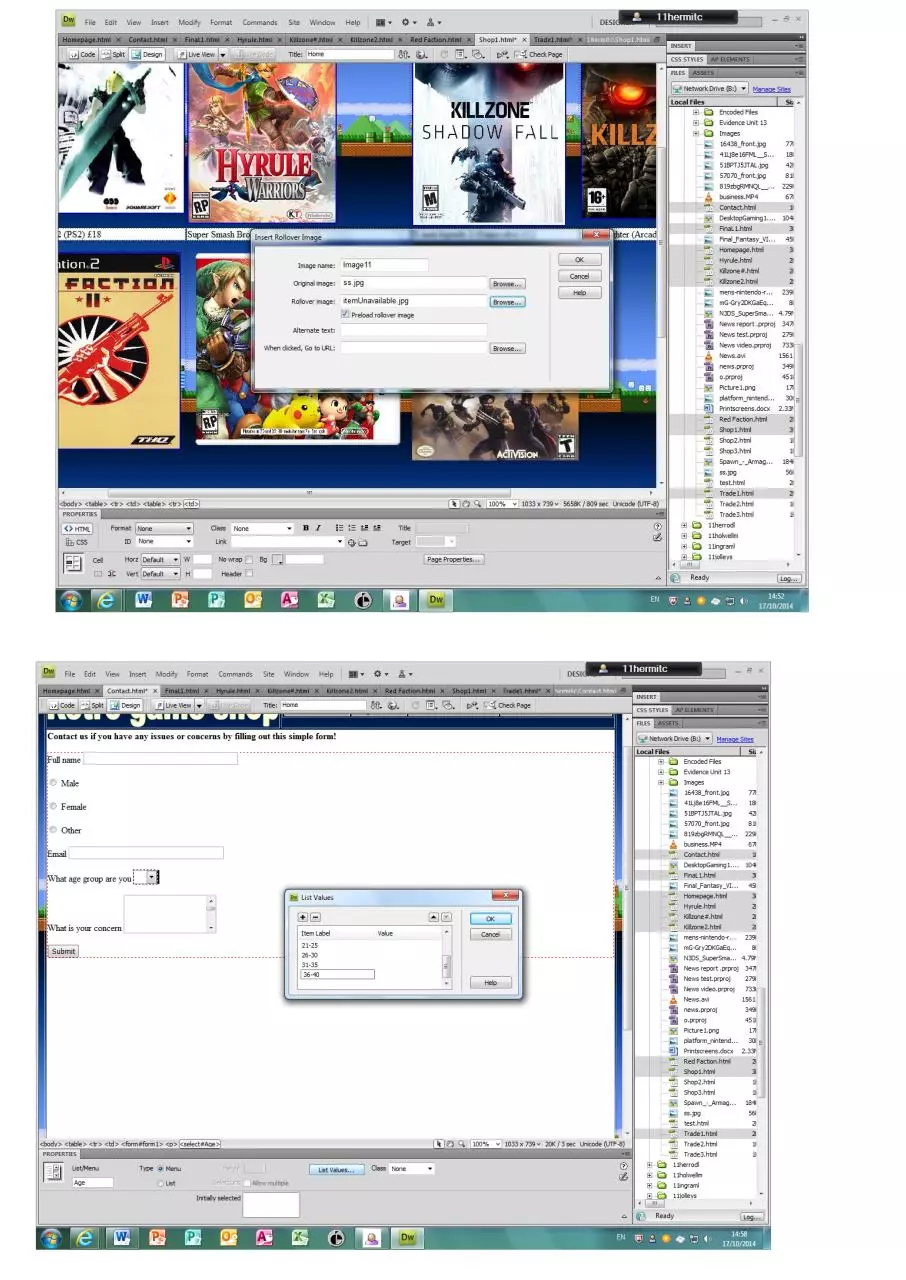906x1280 pixels.
Task: Click move-down arrow in List Values dialog
Action: (x=446, y=917)
